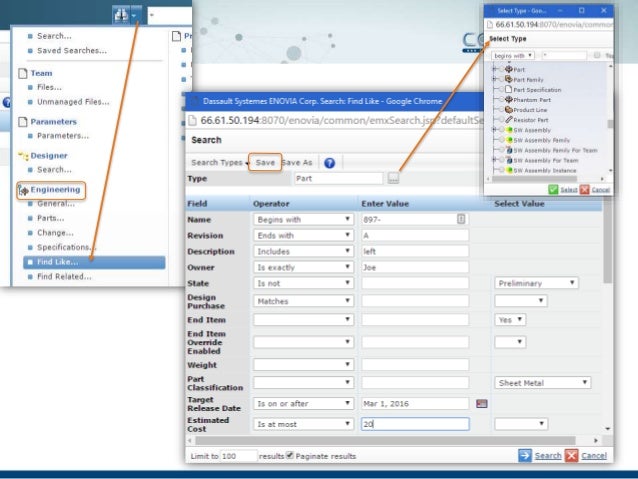Click the SW Assembly Instance green icon

(509, 170)
